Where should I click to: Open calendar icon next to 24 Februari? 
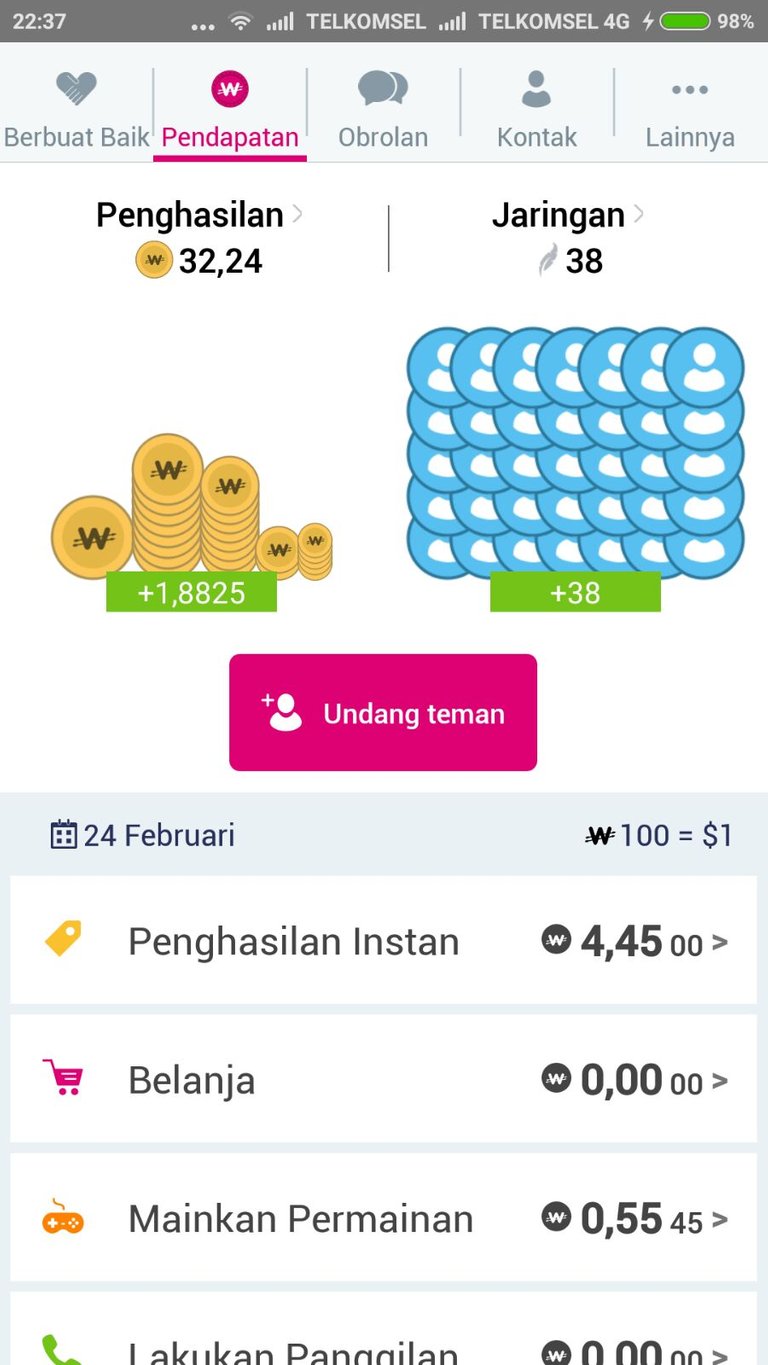point(64,835)
